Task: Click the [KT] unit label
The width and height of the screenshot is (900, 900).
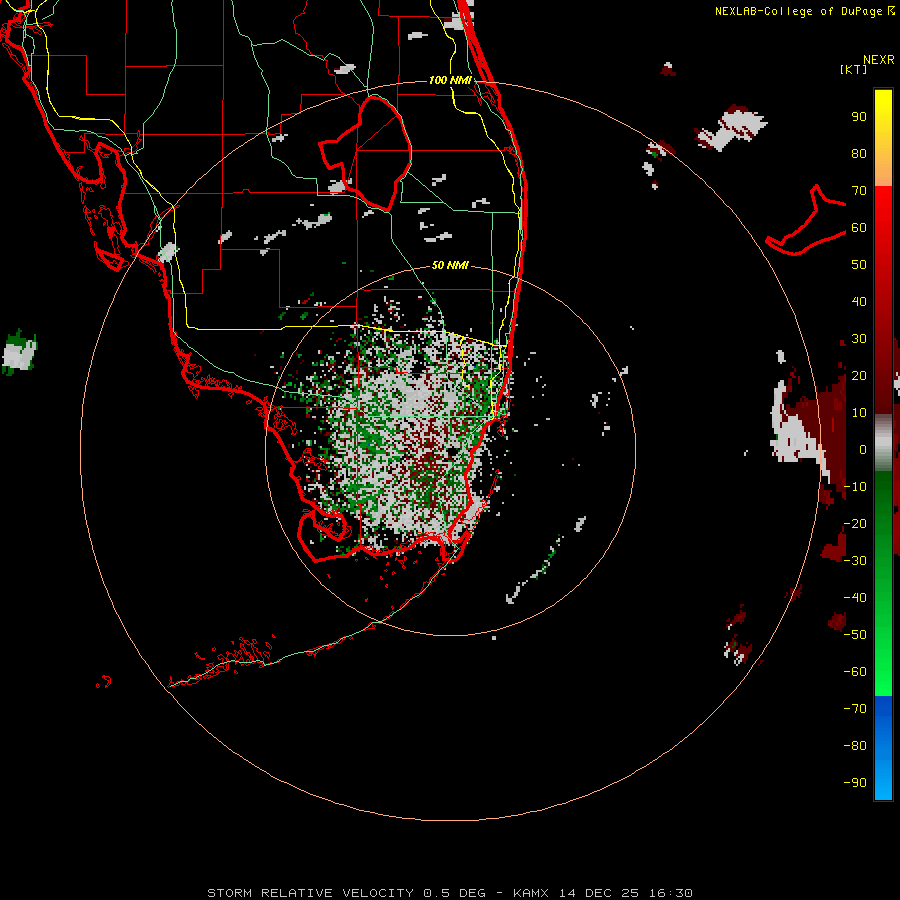Action: [x=854, y=69]
